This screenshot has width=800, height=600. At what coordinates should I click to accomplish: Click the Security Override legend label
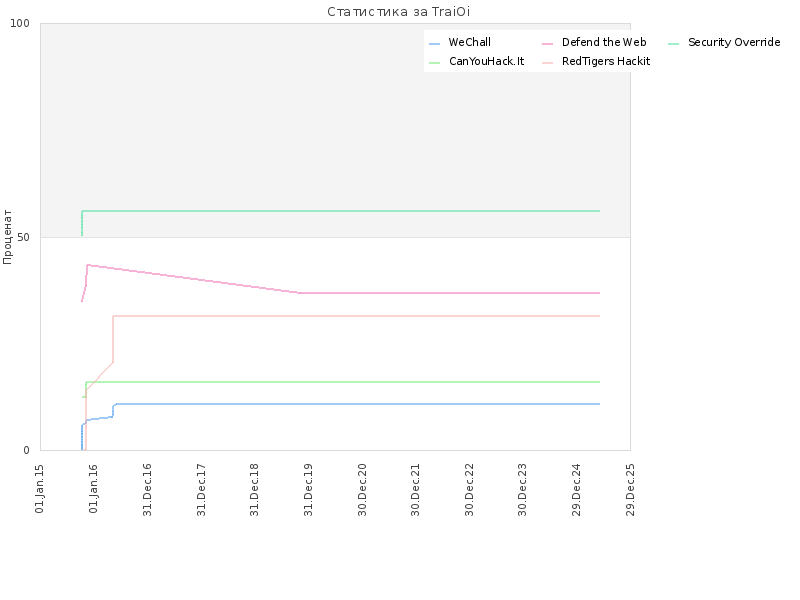[734, 42]
